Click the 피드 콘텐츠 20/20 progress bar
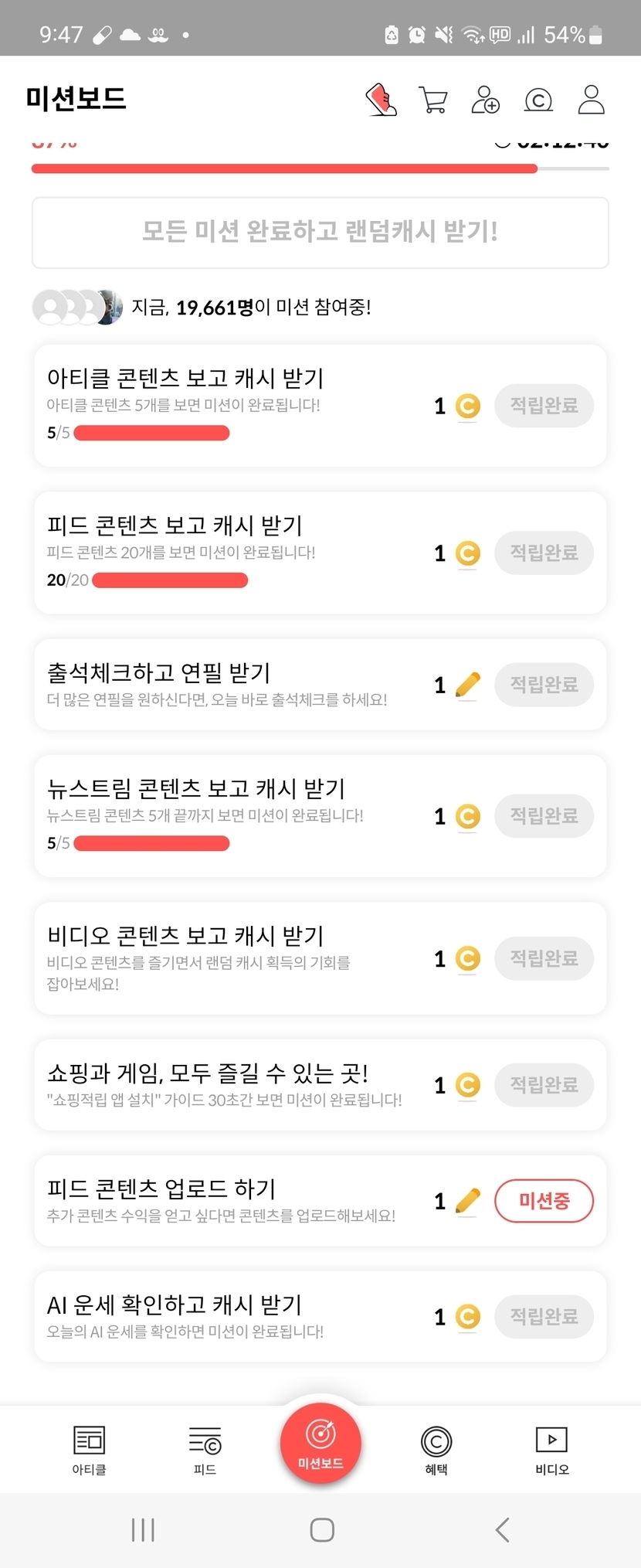This screenshot has height=1568, width=641. (170, 580)
